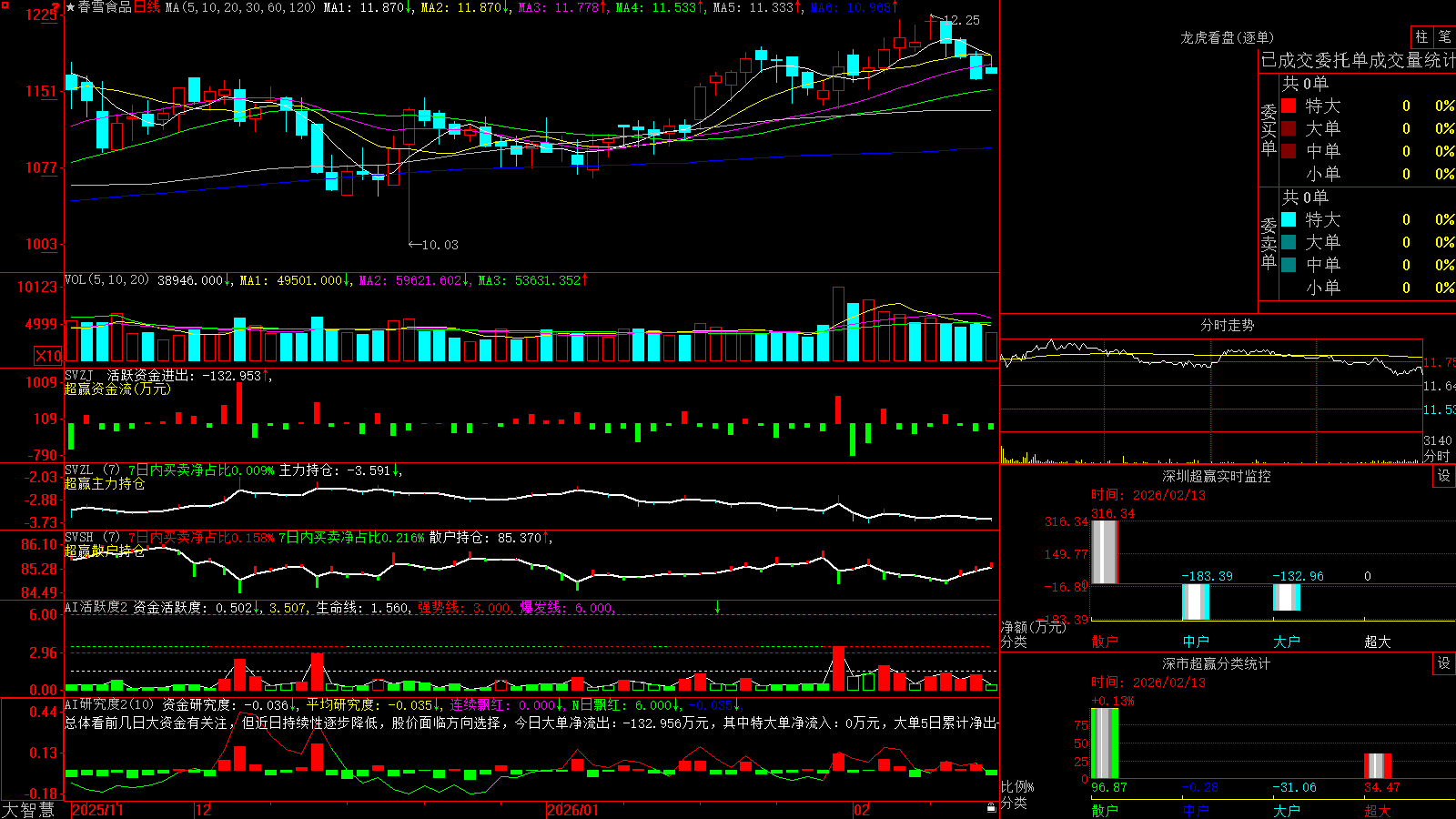The height and width of the screenshot is (819, 1456).
Task: Select 超大 in 深市超赢分类统计 chart
Action: (x=1378, y=810)
